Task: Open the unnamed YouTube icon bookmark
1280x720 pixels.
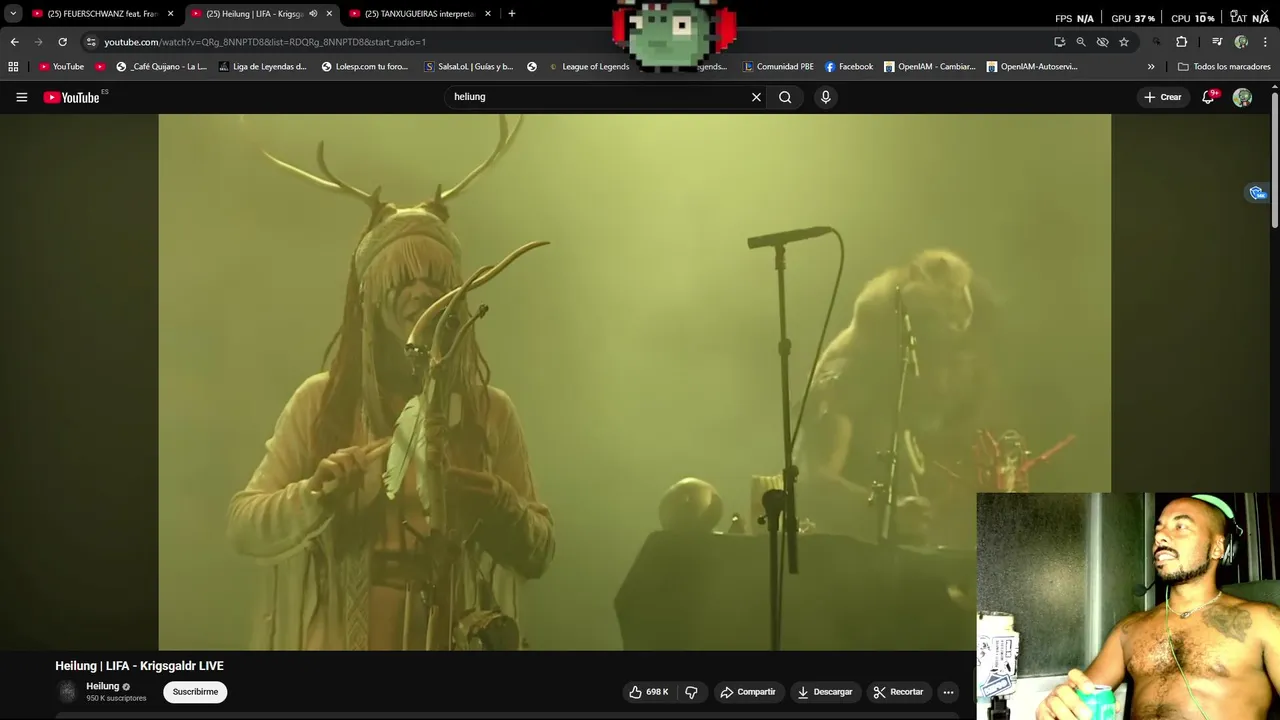Action: pos(100,67)
